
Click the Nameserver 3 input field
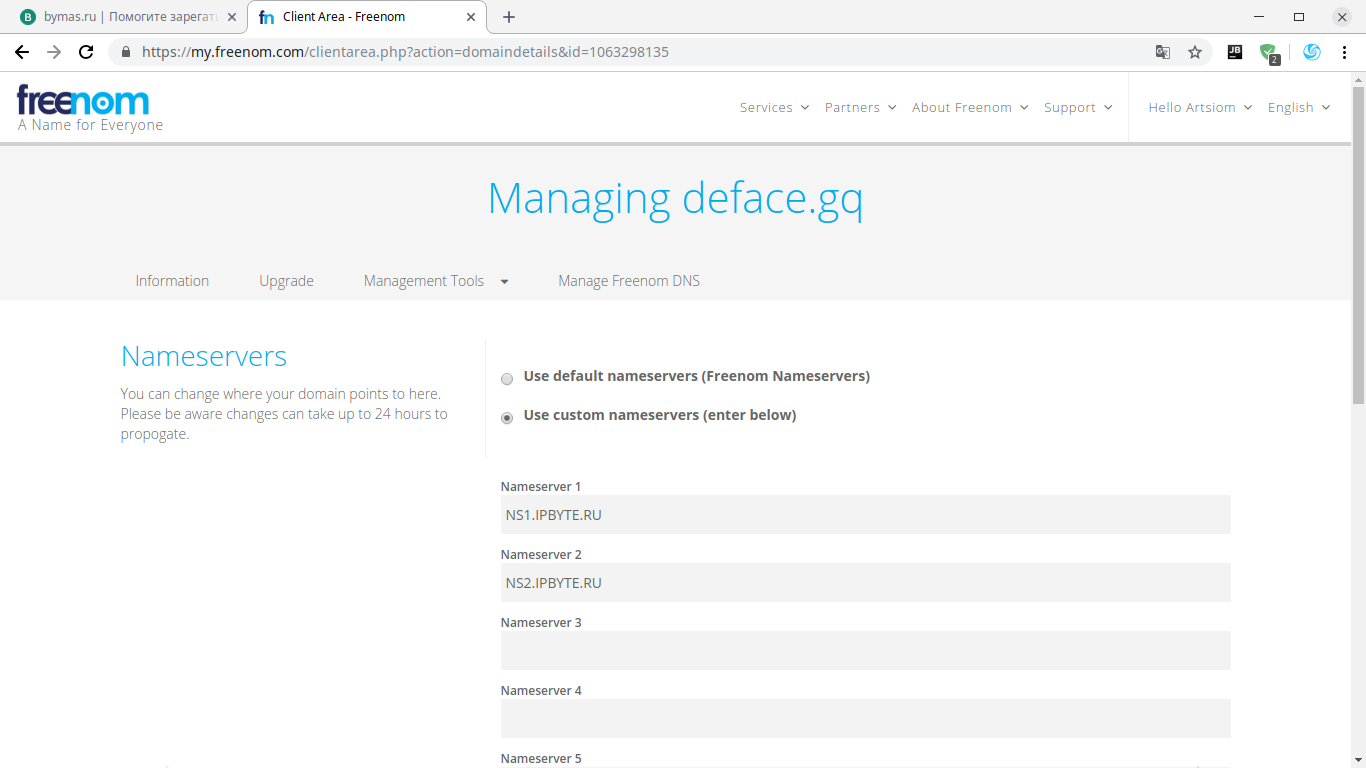click(x=865, y=651)
